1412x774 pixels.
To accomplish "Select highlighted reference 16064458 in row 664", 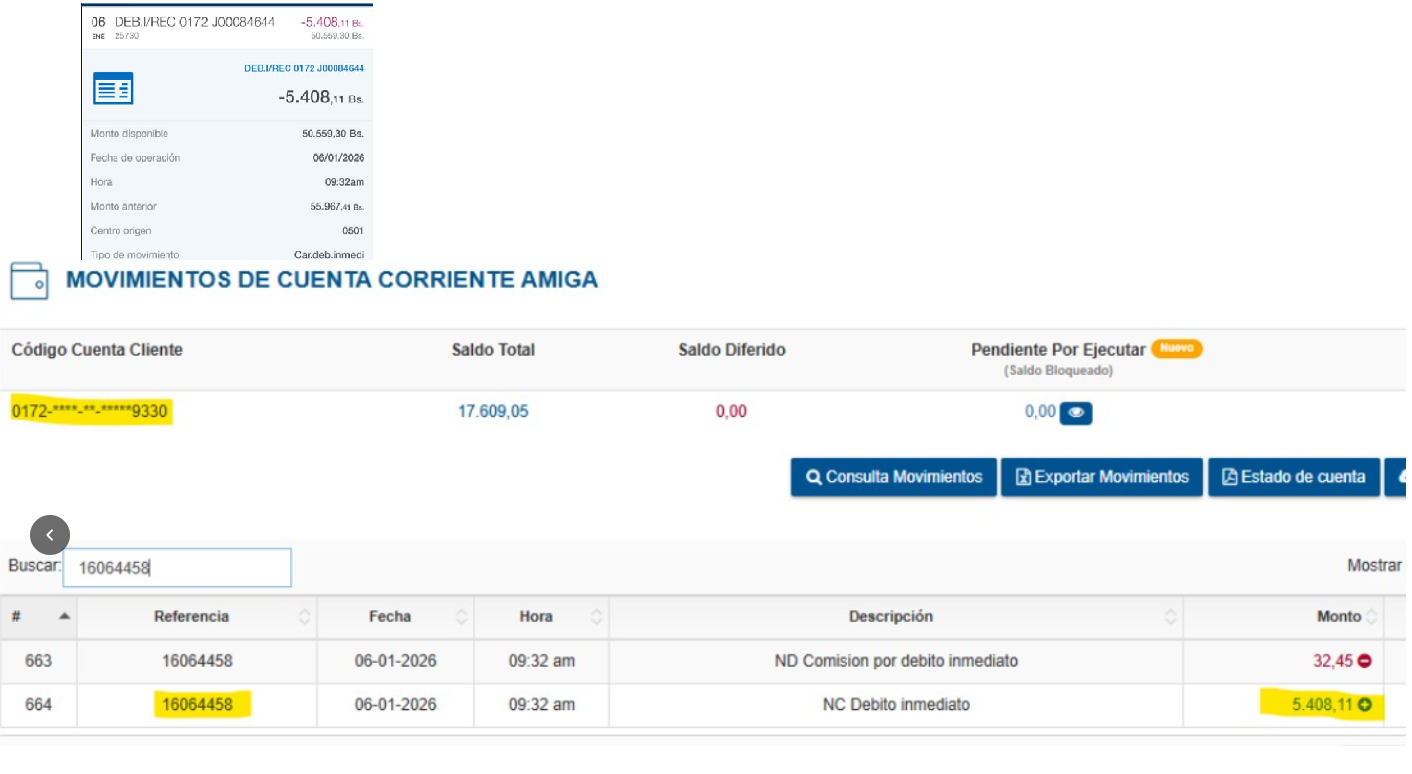I will 197,705.
